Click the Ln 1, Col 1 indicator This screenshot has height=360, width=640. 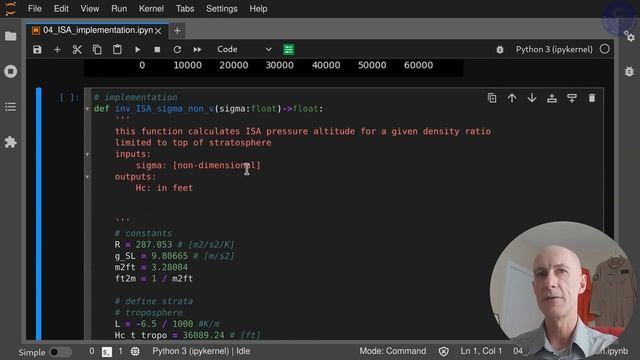pyautogui.click(x=481, y=351)
